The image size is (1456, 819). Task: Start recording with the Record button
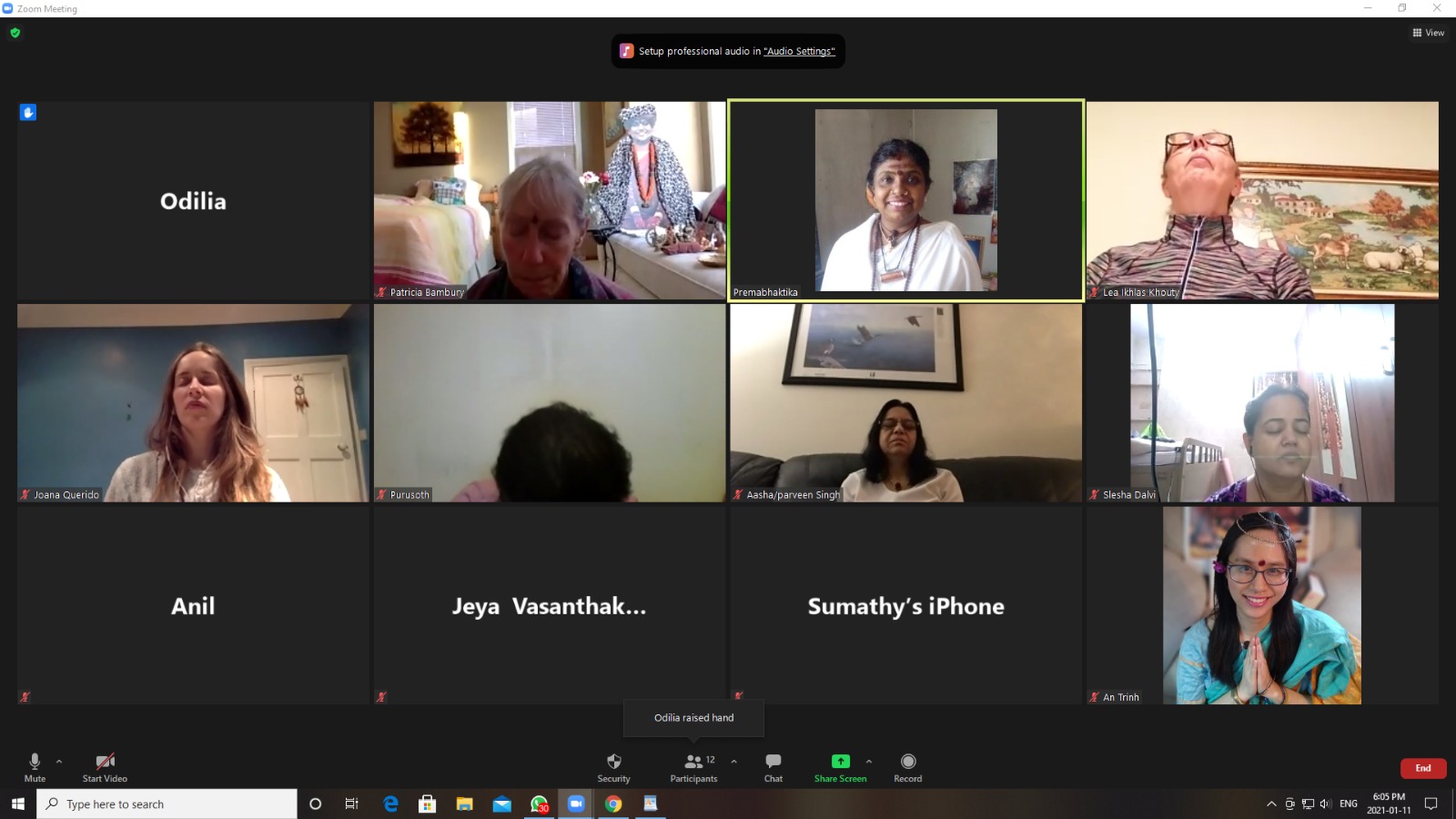pyautogui.click(x=907, y=763)
